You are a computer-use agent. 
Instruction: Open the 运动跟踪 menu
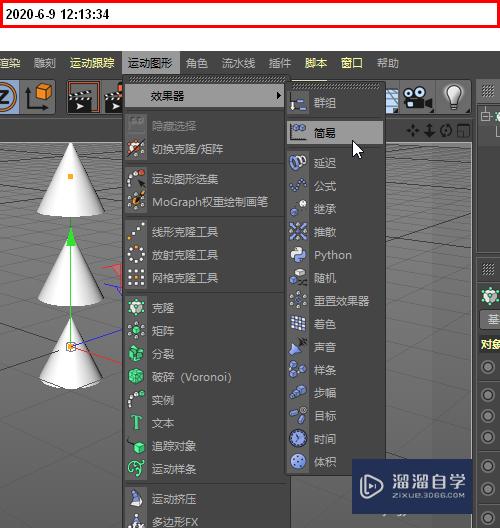click(x=92, y=63)
